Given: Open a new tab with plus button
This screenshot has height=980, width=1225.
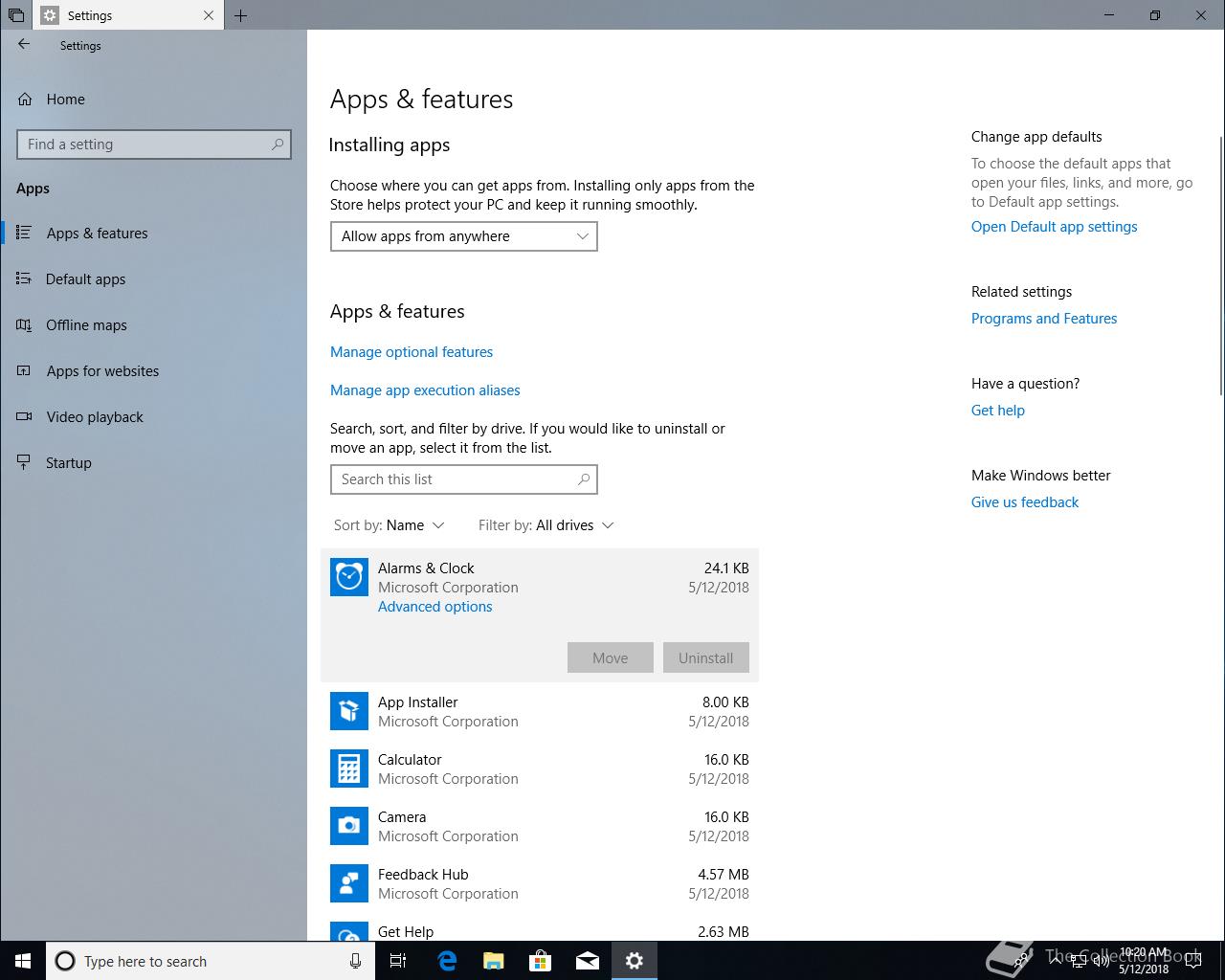Looking at the screenshot, I should coord(241,15).
